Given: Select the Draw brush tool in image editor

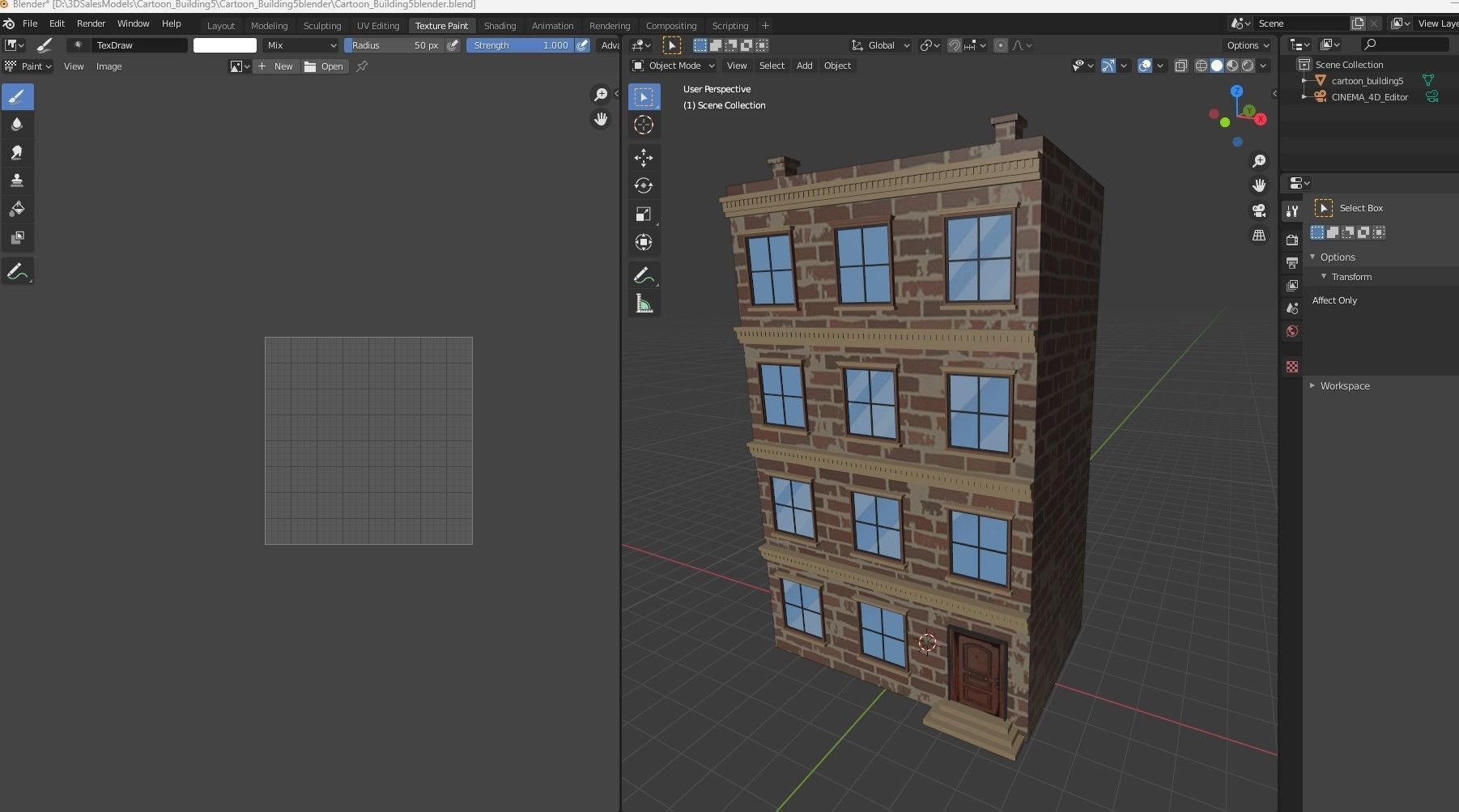Looking at the screenshot, I should tap(17, 97).
